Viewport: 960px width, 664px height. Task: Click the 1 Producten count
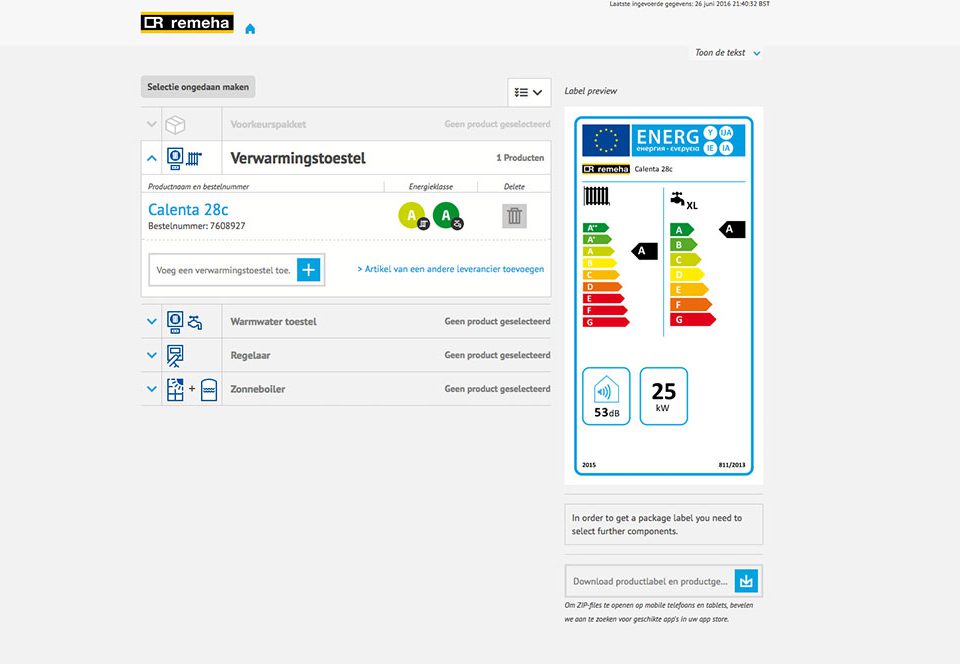coord(520,158)
